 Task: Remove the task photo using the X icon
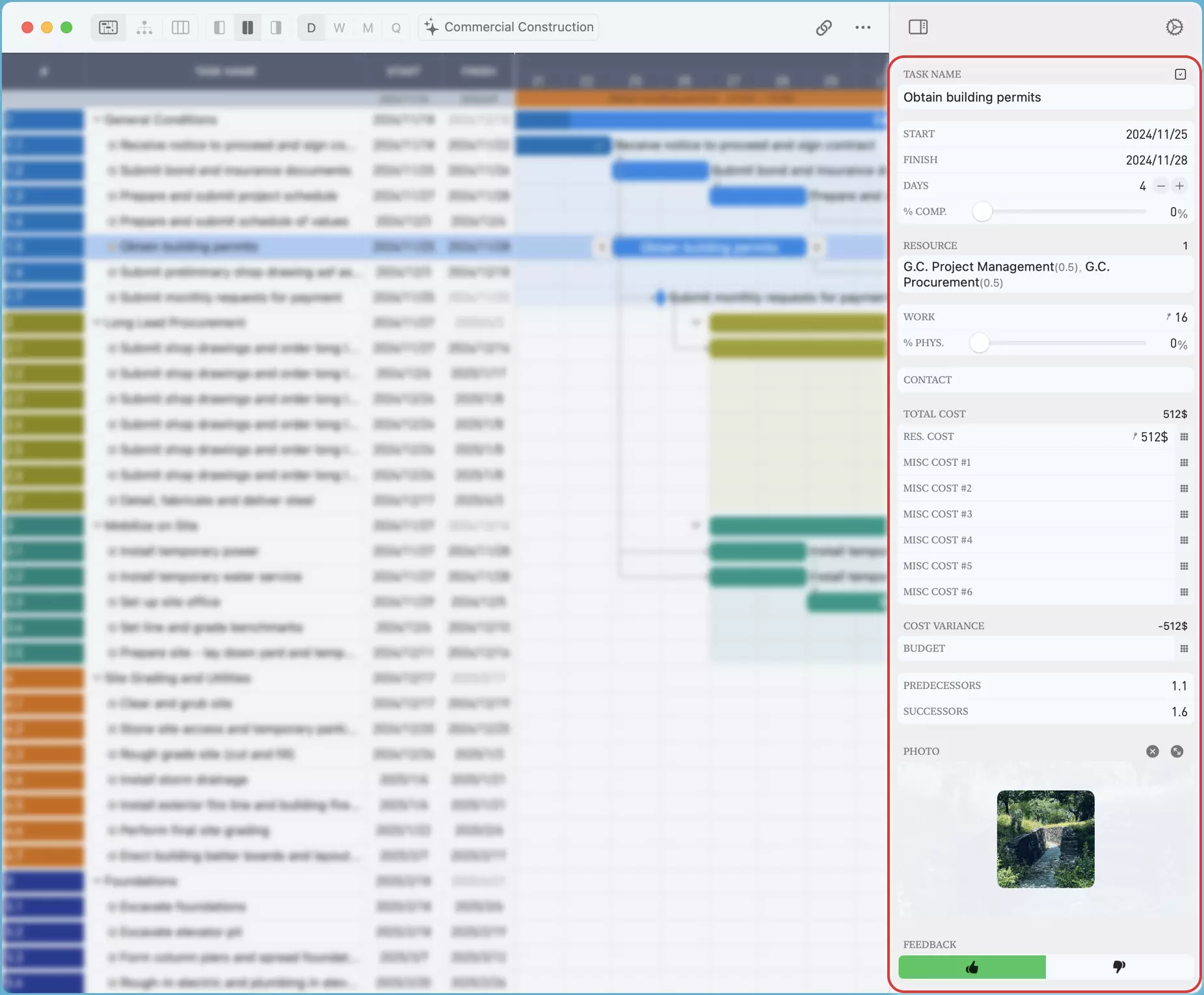point(1152,752)
